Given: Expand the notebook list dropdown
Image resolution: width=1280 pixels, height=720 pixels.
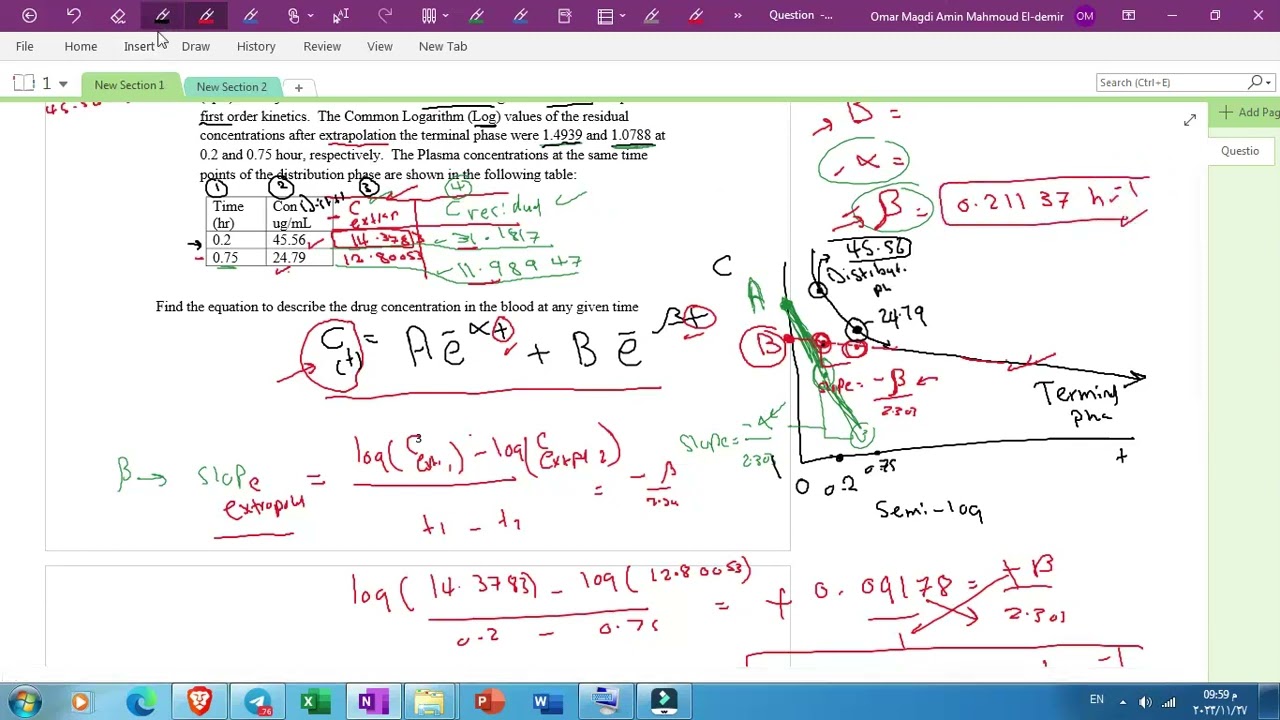Looking at the screenshot, I should point(63,84).
